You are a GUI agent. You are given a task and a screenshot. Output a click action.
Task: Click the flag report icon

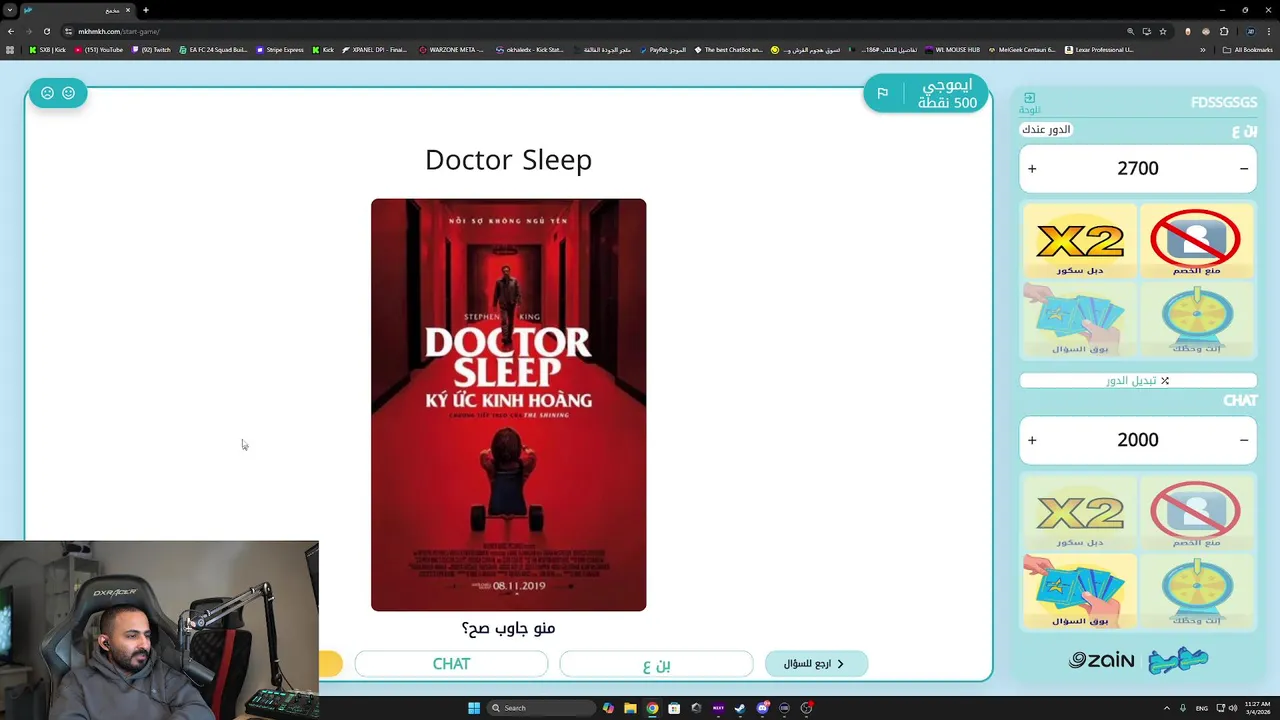pyautogui.click(x=883, y=93)
